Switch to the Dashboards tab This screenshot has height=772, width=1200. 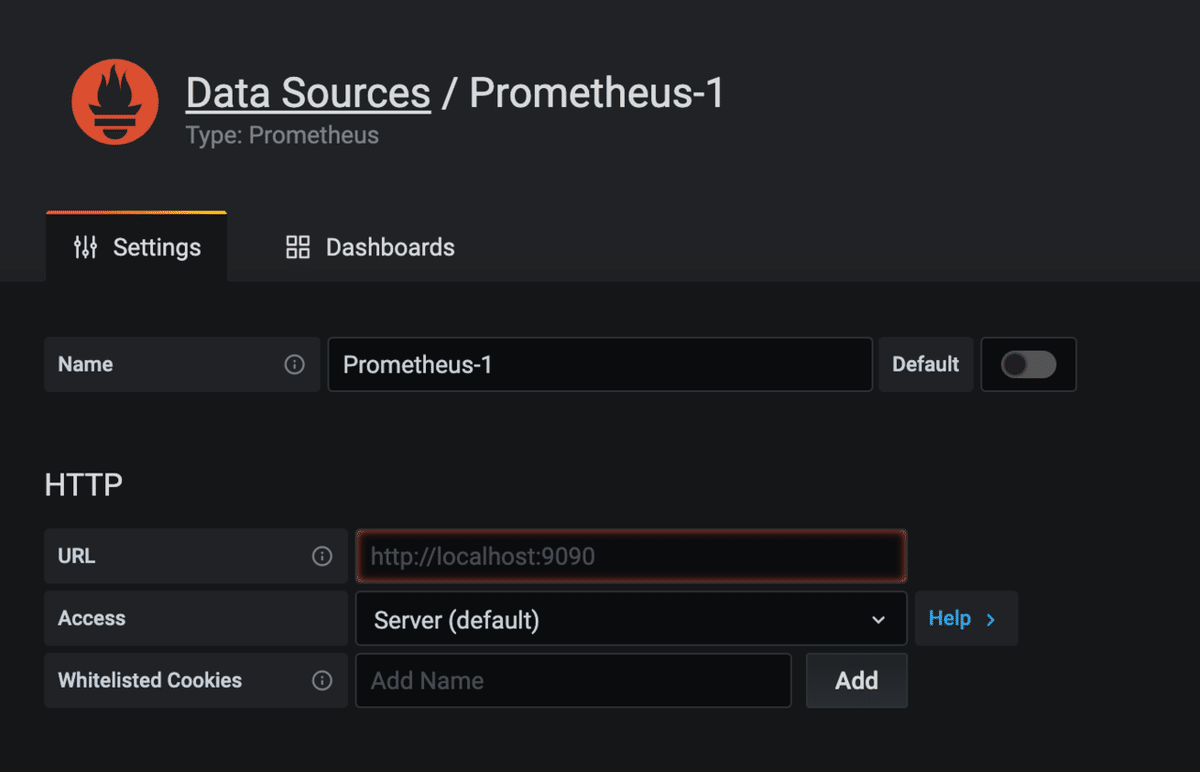pos(371,248)
